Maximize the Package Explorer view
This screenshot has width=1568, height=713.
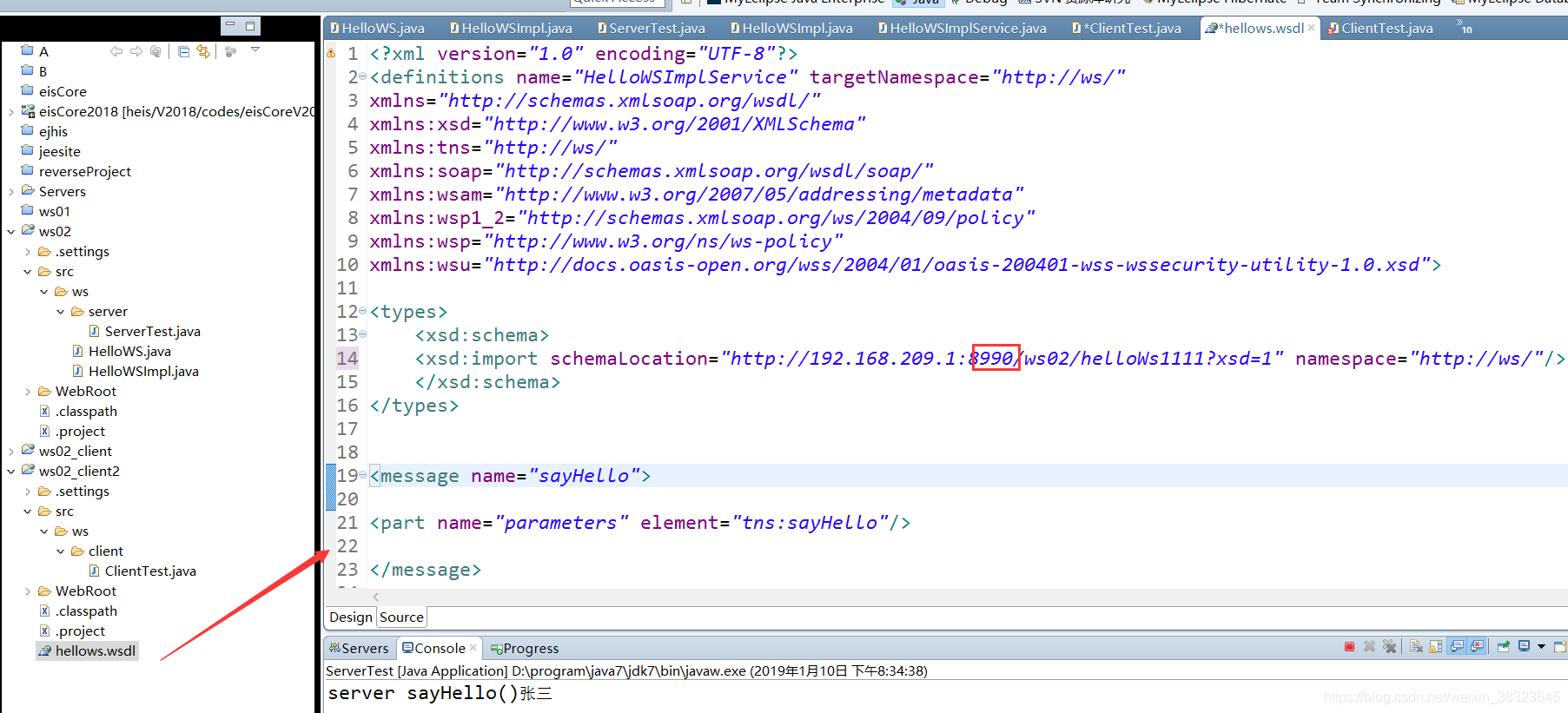coord(250,26)
